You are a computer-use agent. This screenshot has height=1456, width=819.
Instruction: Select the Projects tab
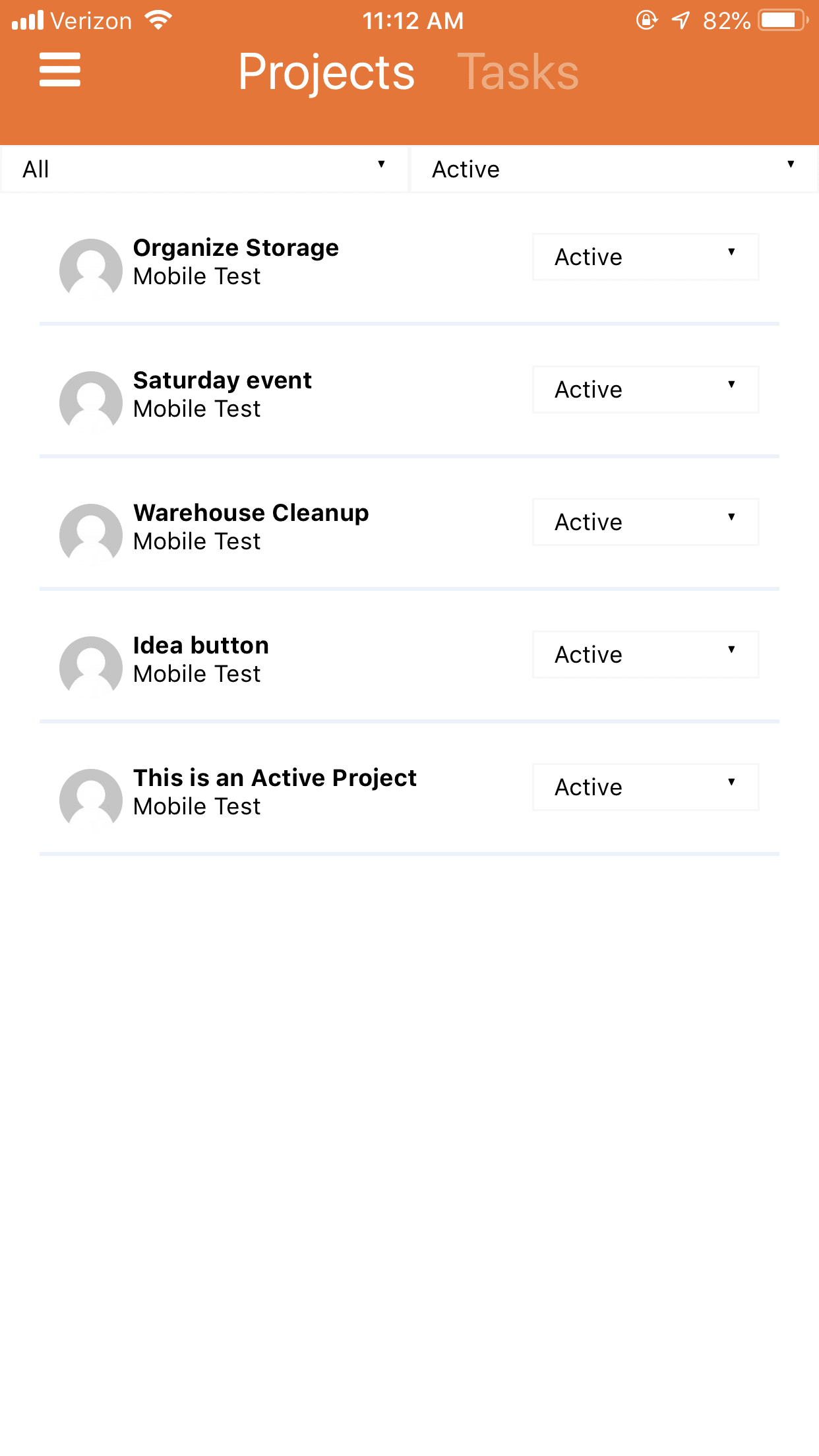(x=326, y=72)
